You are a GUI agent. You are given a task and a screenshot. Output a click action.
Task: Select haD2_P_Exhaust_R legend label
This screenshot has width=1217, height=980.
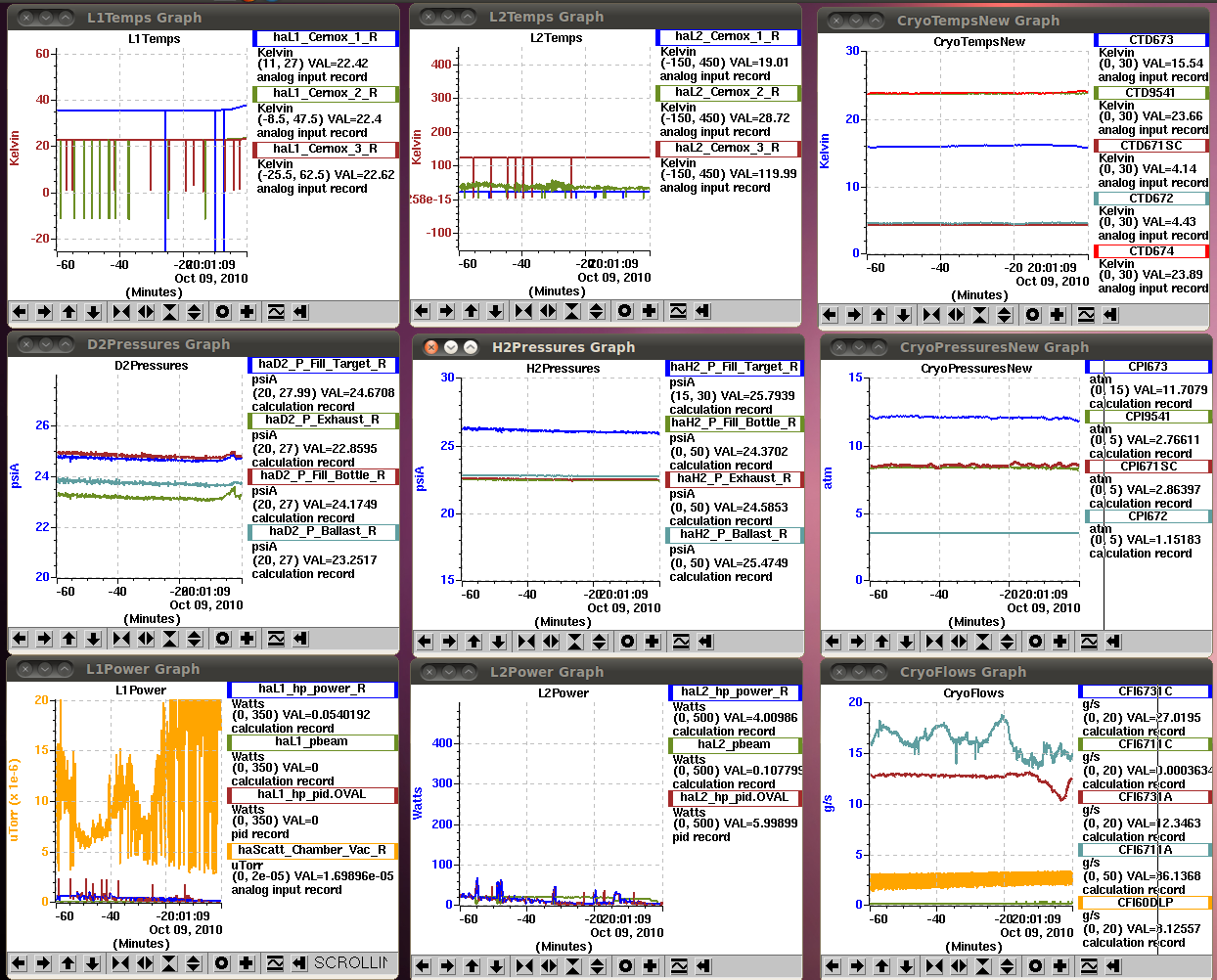[x=323, y=421]
